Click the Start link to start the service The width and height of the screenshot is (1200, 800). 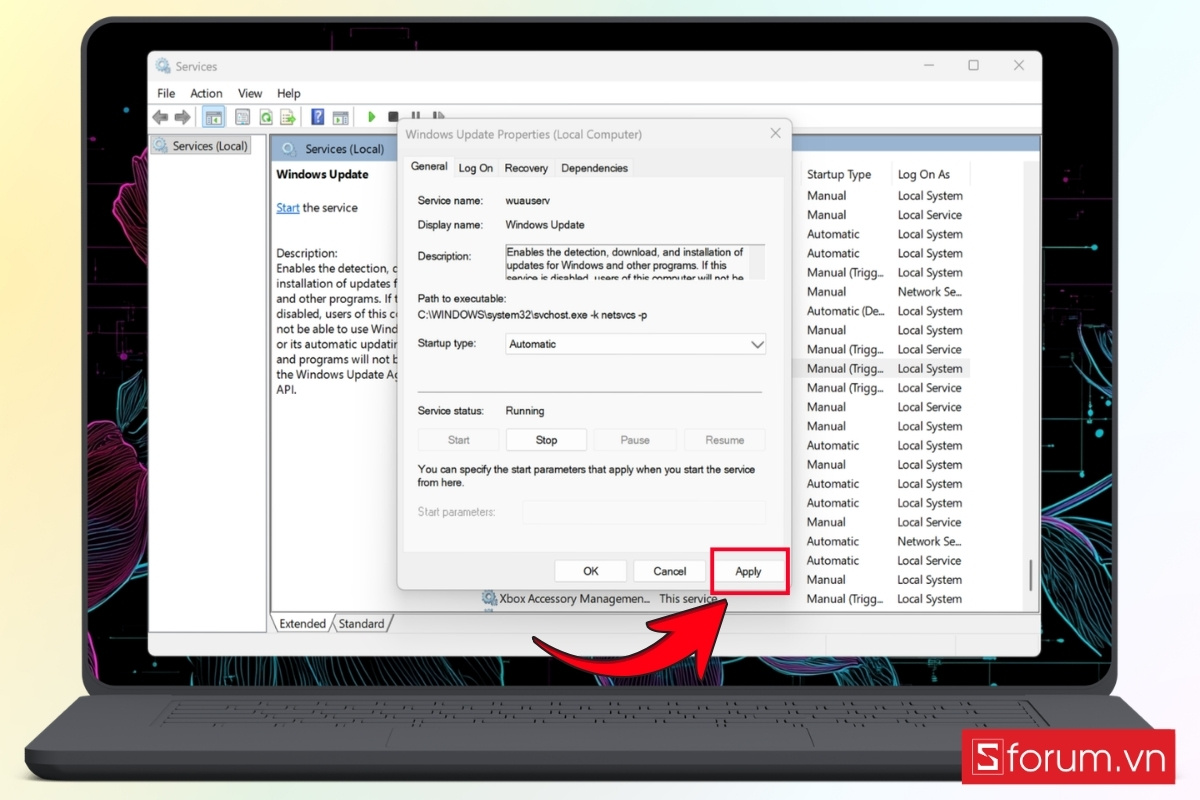(288, 208)
